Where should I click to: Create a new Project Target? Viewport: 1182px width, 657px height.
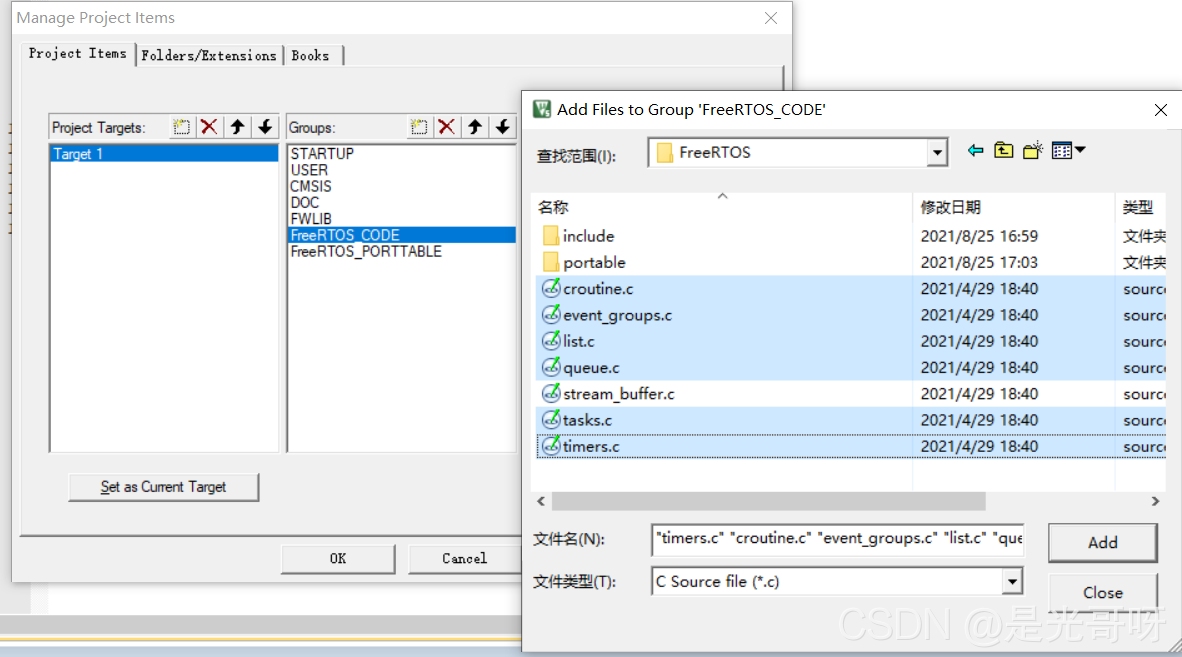point(181,127)
